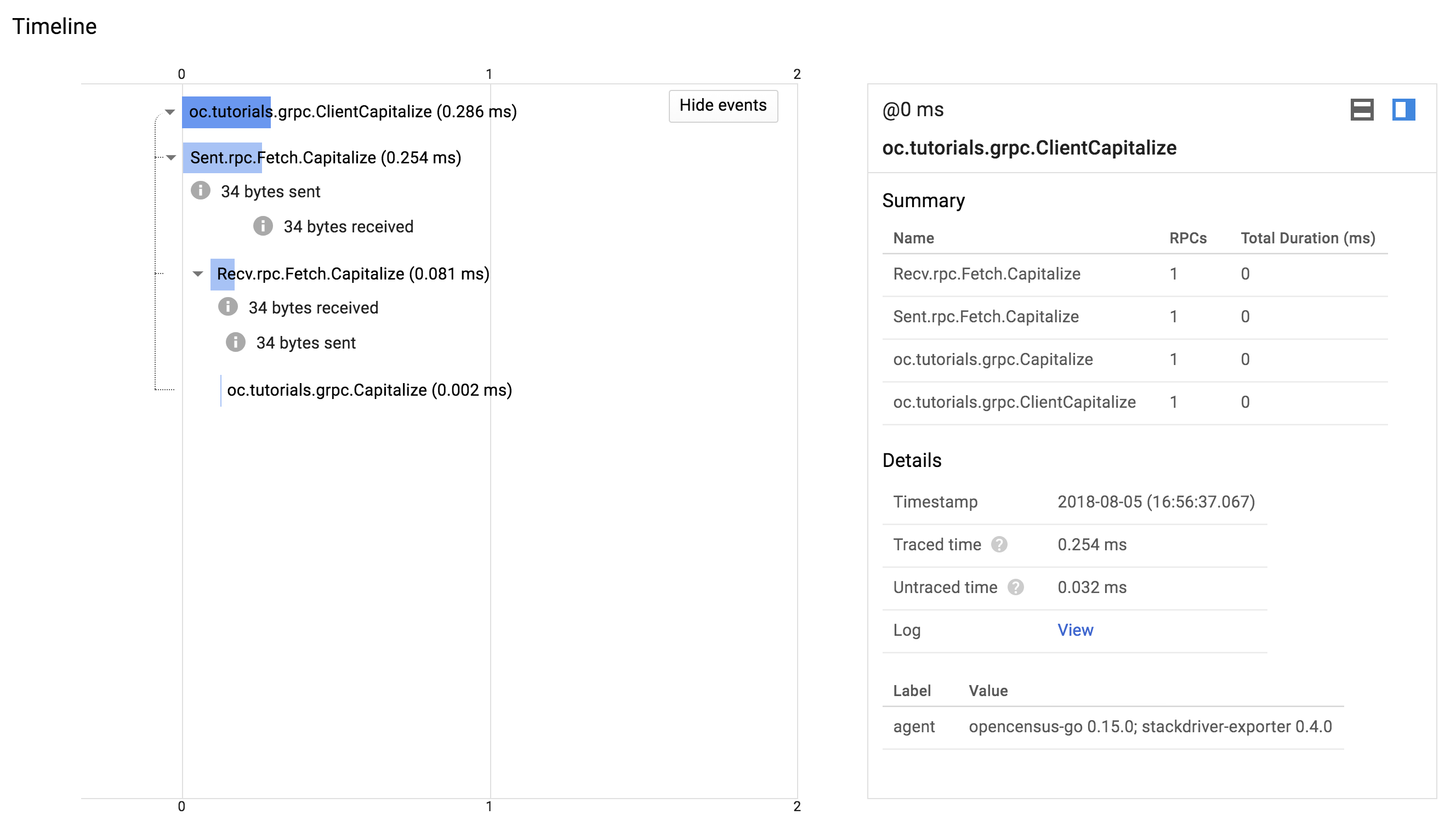Collapse the Sent.rpc.Fetch.Capitalize span
1456x832 pixels.
[x=171, y=158]
